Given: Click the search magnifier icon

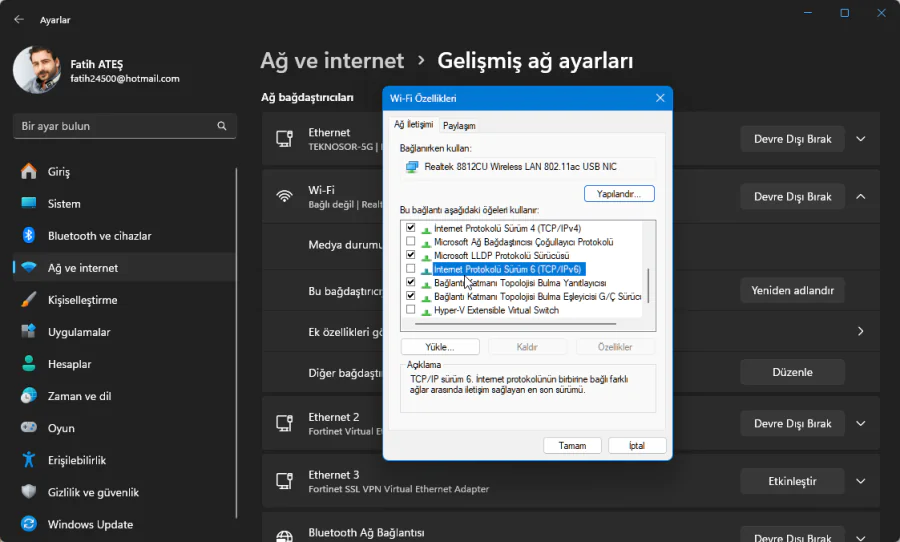Looking at the screenshot, I should click(x=222, y=126).
